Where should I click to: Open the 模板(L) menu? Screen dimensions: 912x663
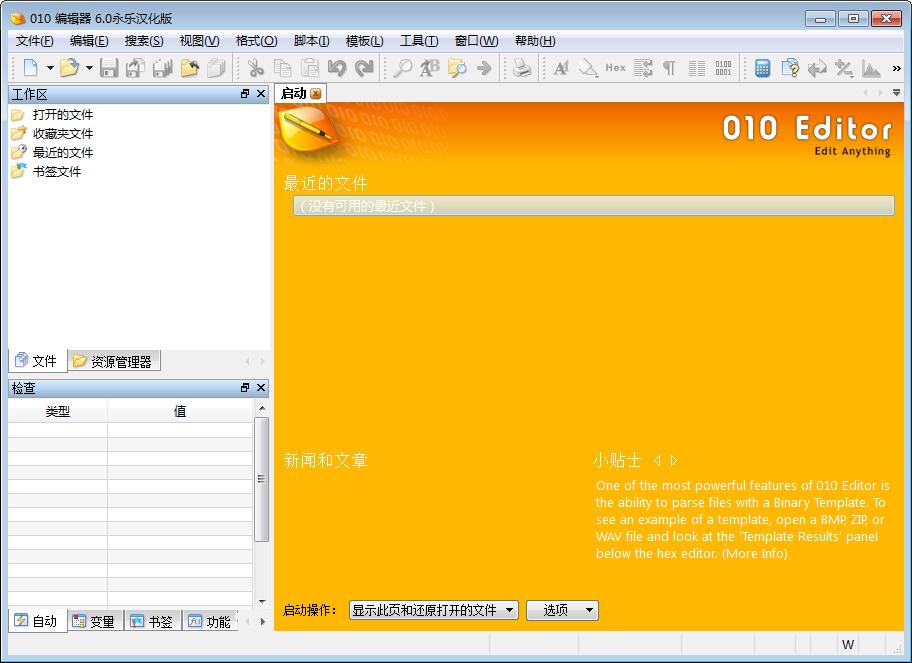coord(364,41)
